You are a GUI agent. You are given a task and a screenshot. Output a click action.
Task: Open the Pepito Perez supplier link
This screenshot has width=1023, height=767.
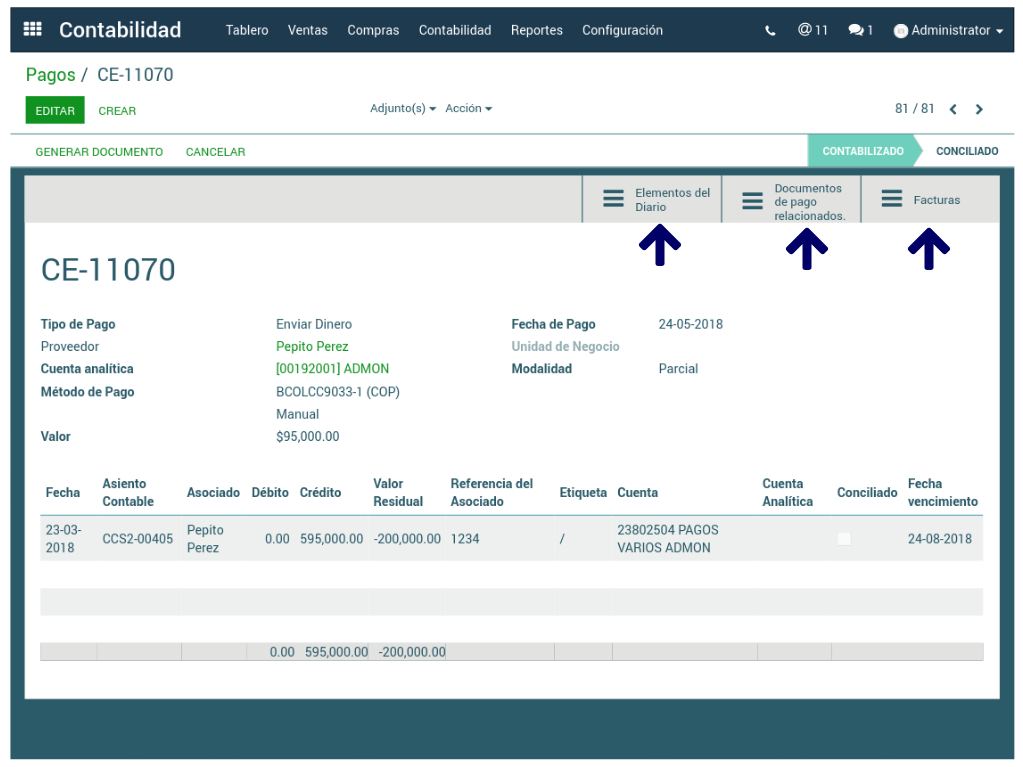pos(312,347)
